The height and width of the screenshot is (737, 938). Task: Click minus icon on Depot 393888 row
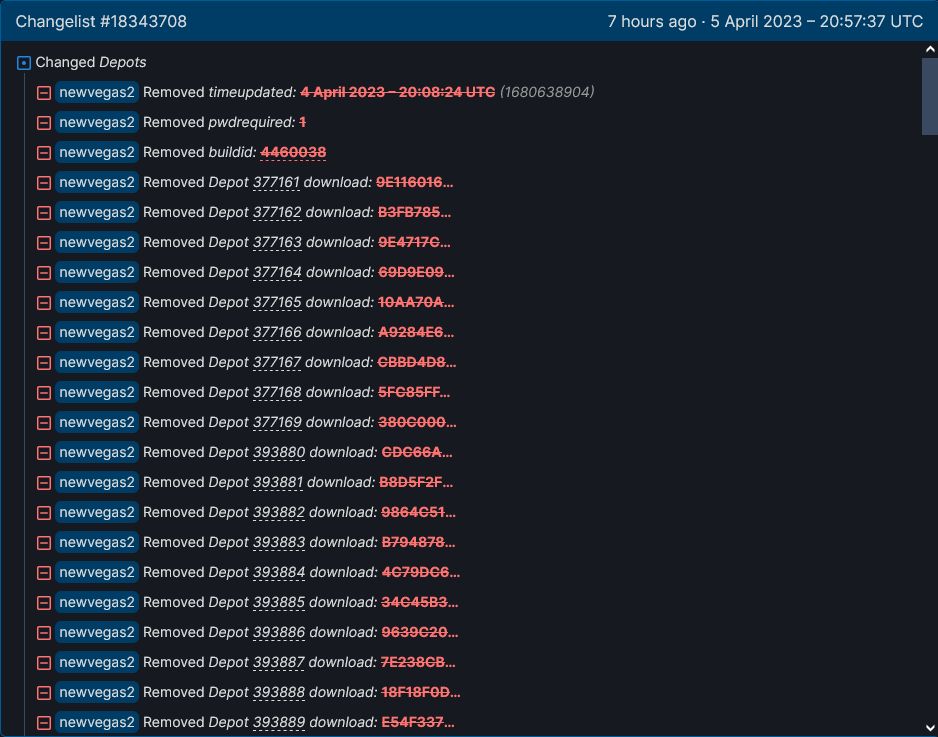click(44, 693)
